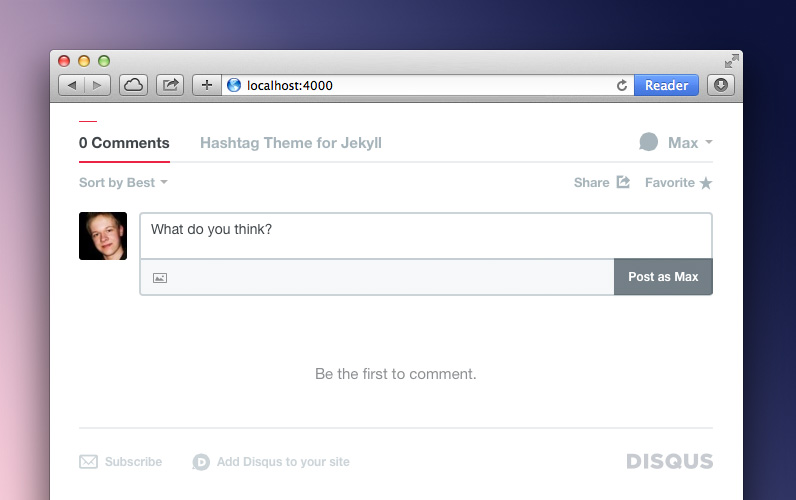The width and height of the screenshot is (796, 500).
Task: Expand the Sort by Best dropdown
Action: [123, 183]
